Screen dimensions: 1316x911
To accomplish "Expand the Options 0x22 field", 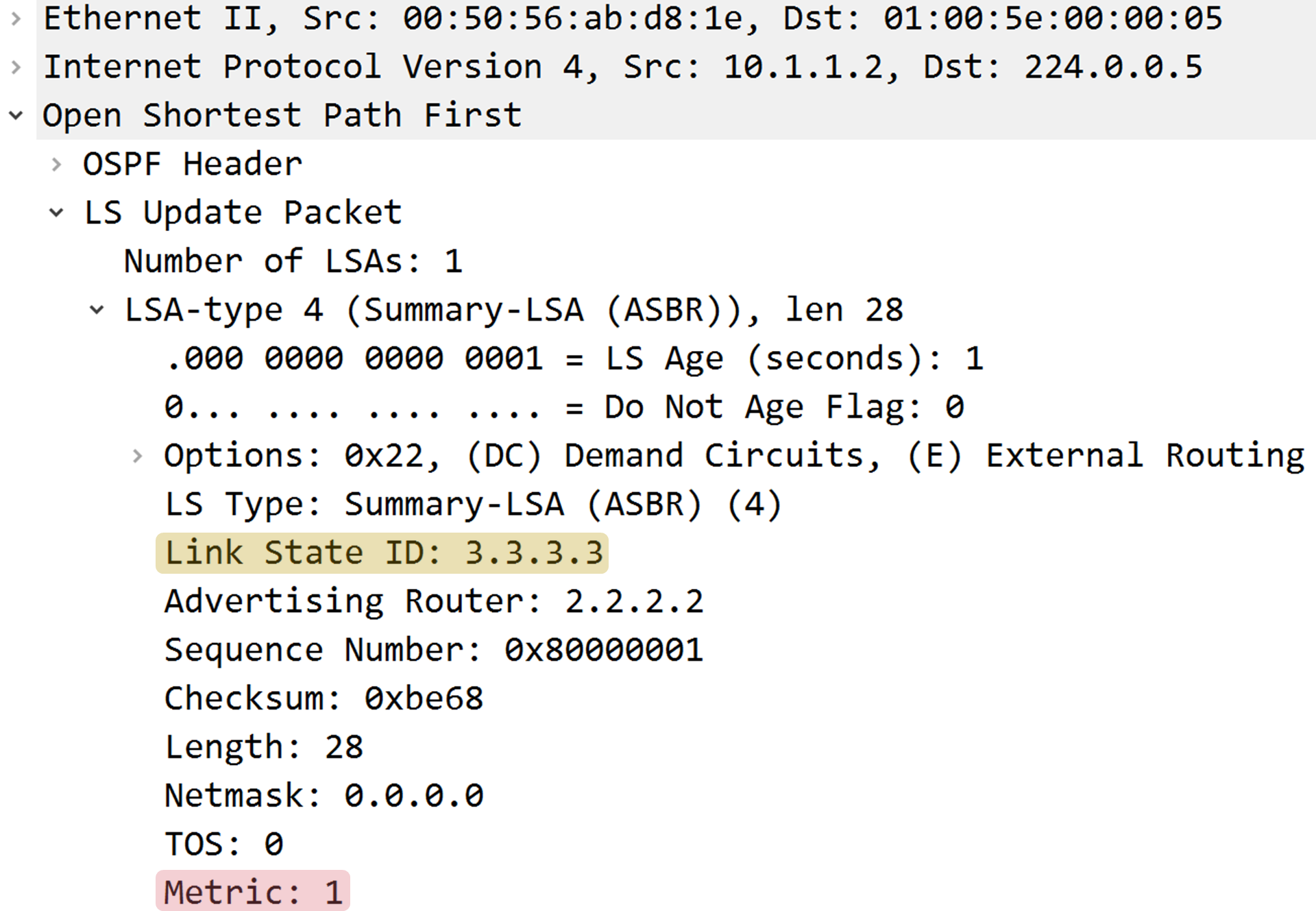I will (x=138, y=456).
